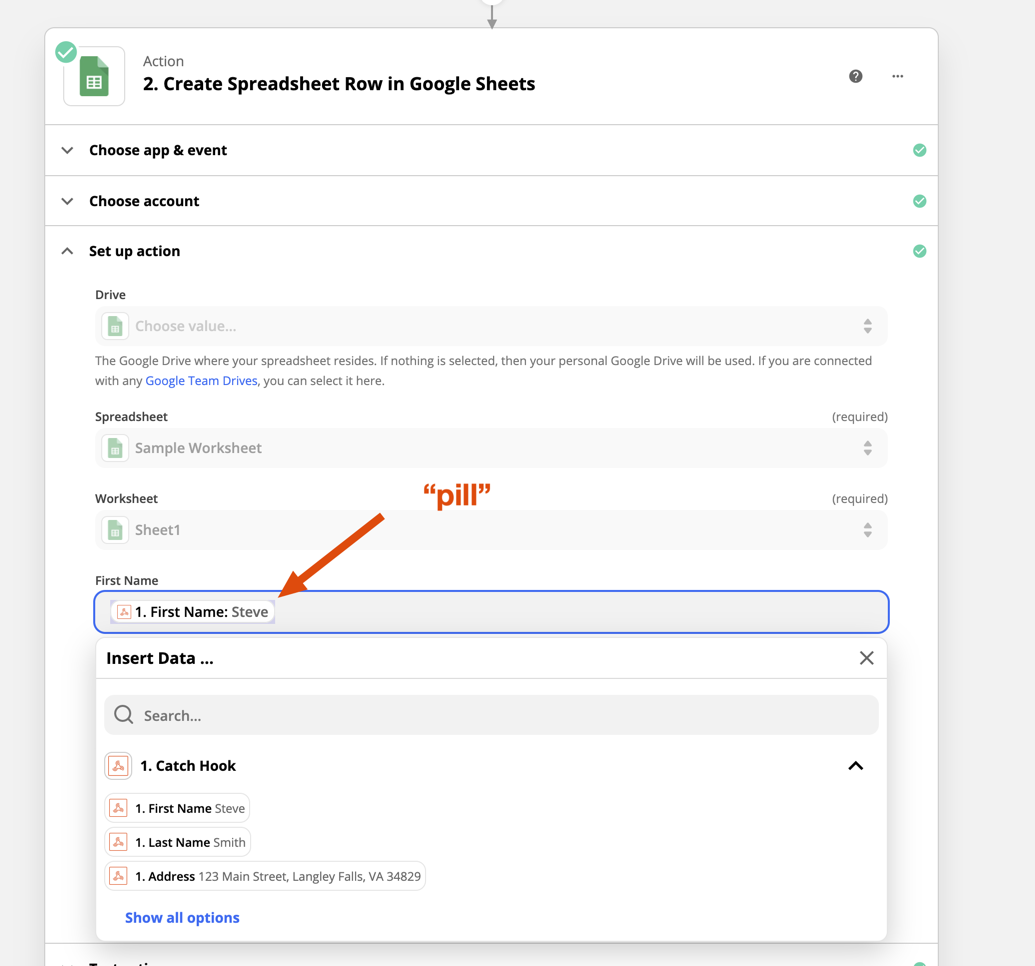Click the search magnifier icon
This screenshot has height=966, width=1035.
(123, 714)
